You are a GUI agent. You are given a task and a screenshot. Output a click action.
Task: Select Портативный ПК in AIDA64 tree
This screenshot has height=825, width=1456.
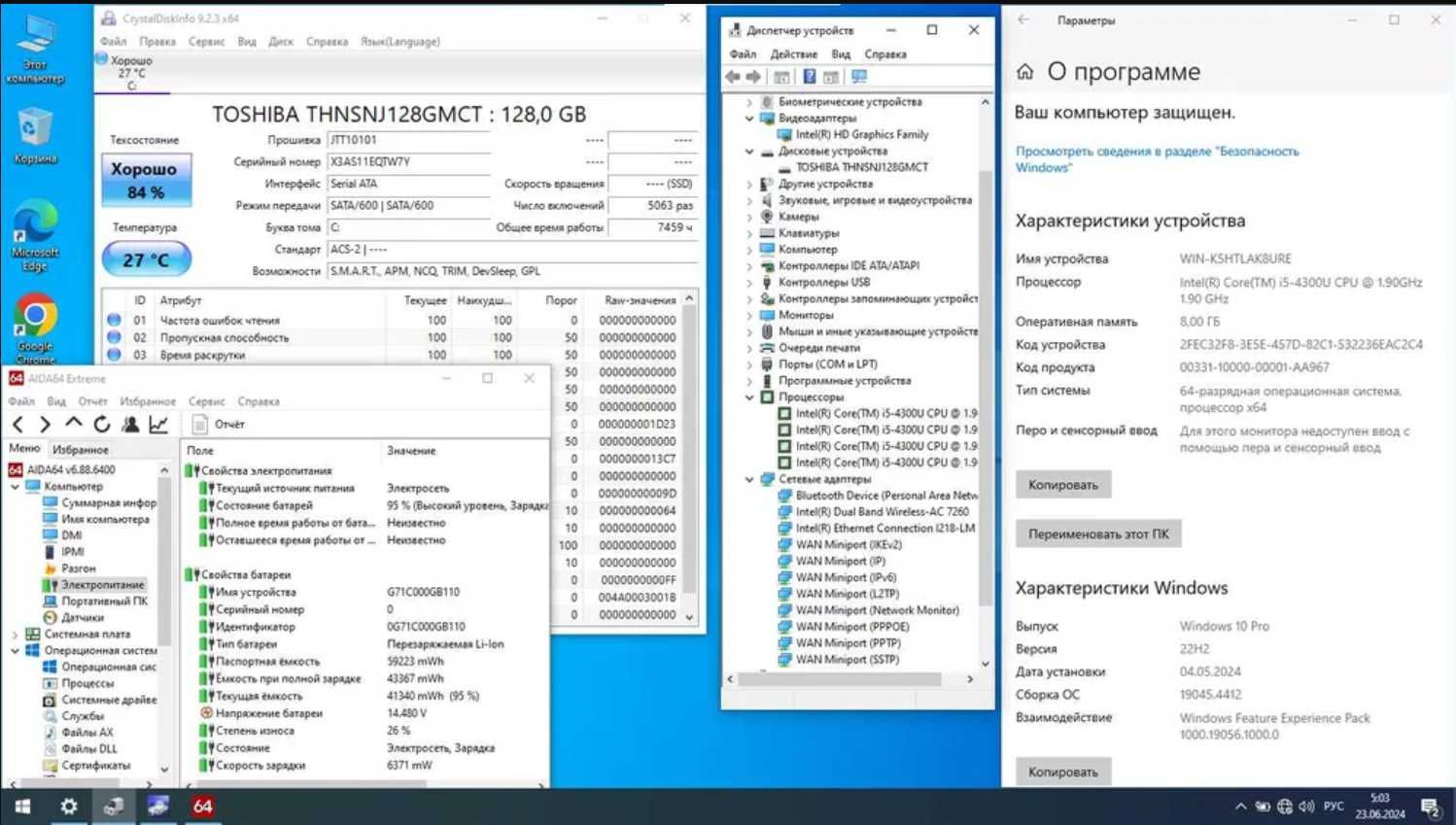click(x=95, y=602)
